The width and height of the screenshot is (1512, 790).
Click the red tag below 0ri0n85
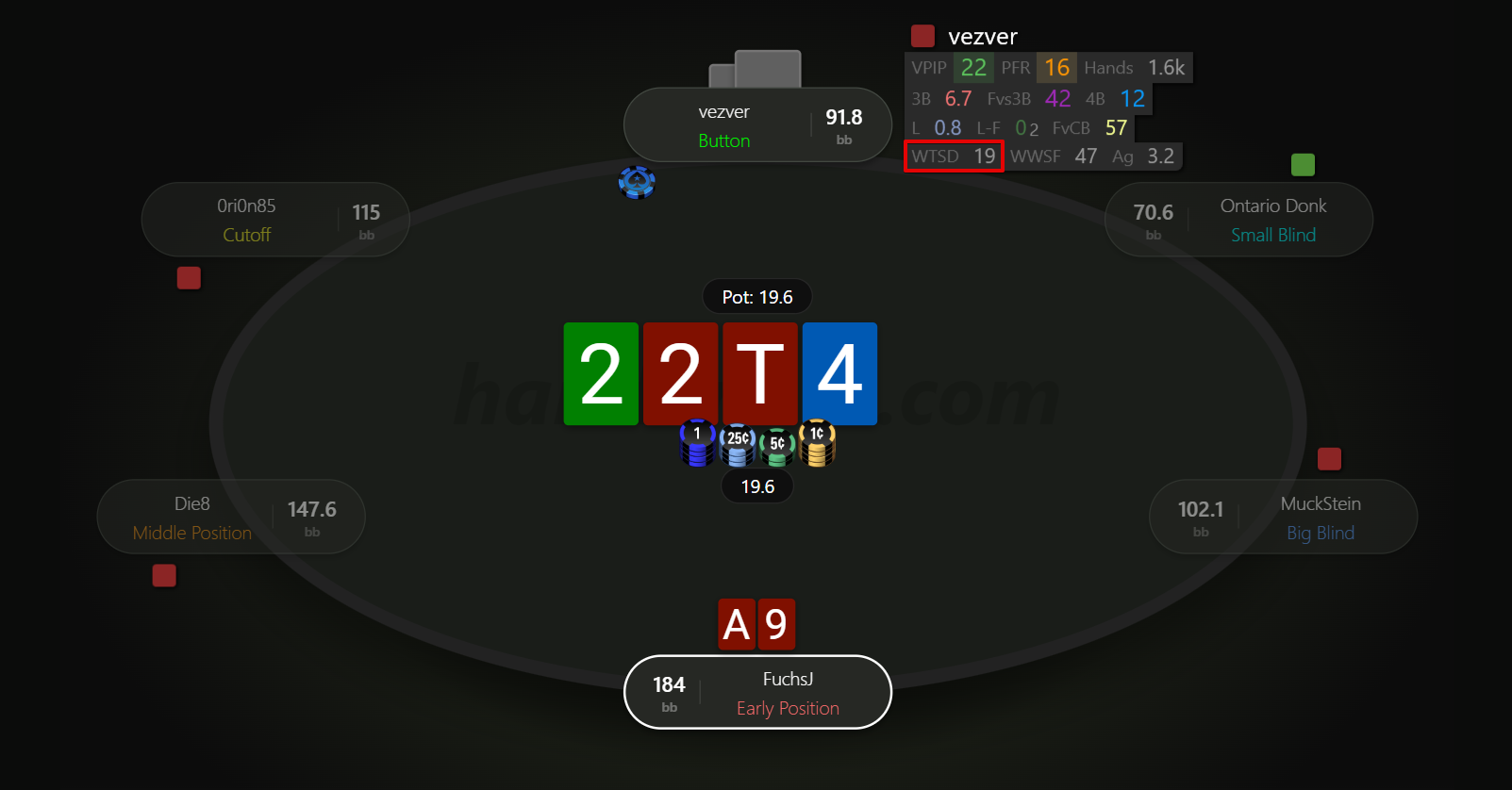189,278
